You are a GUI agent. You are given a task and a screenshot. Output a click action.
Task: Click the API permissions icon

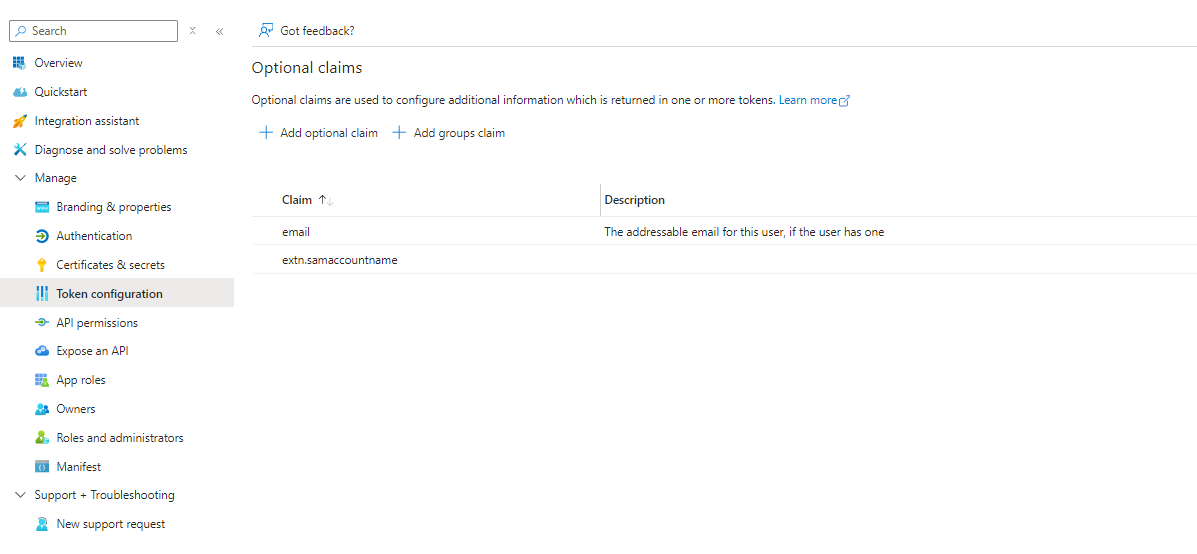(41, 323)
